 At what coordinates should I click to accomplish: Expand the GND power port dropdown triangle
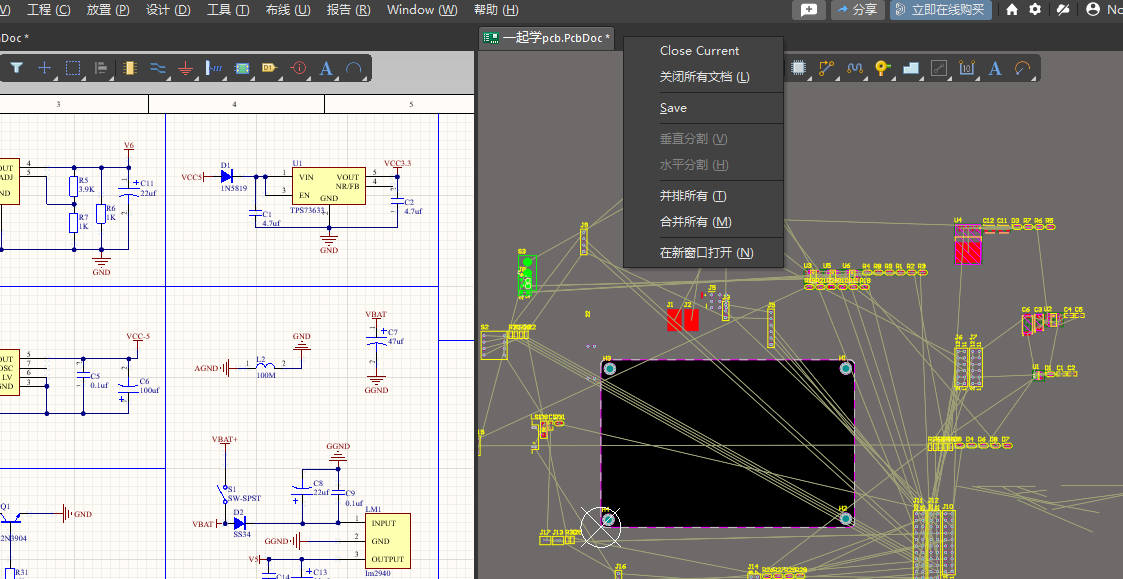click(x=196, y=77)
